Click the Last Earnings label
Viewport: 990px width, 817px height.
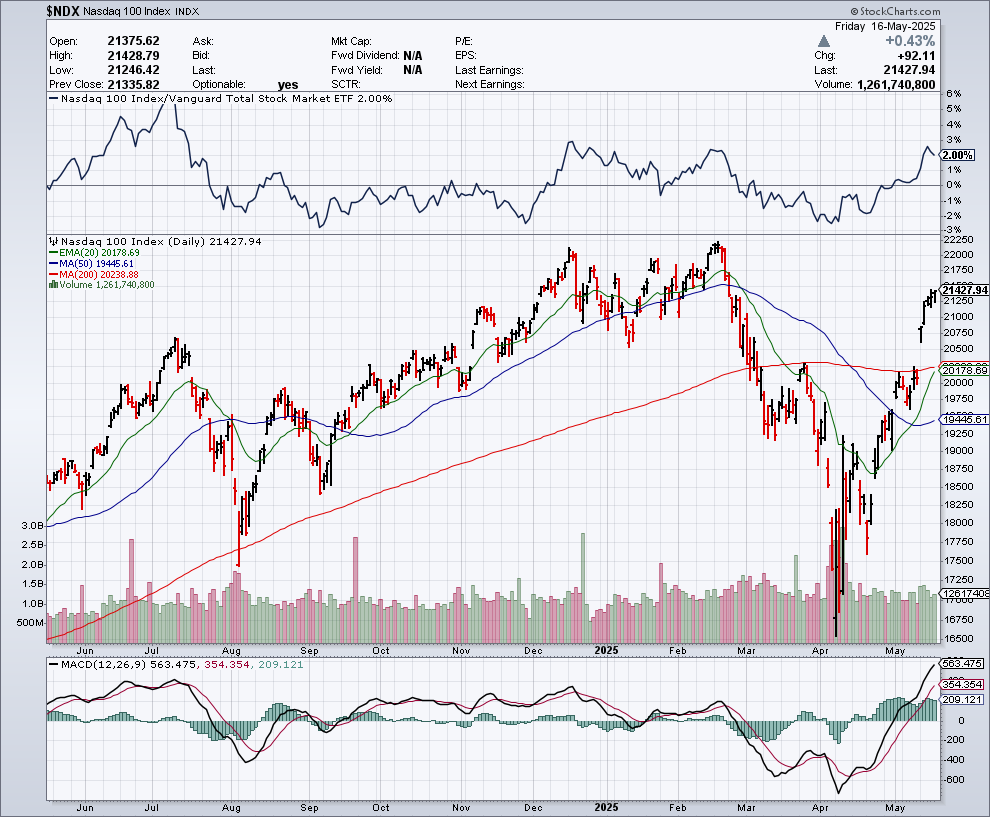coord(489,70)
